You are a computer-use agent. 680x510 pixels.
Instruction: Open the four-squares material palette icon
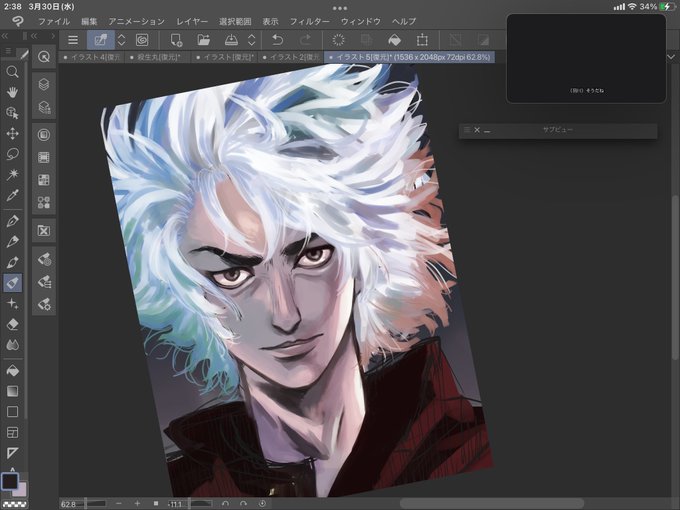click(44, 203)
